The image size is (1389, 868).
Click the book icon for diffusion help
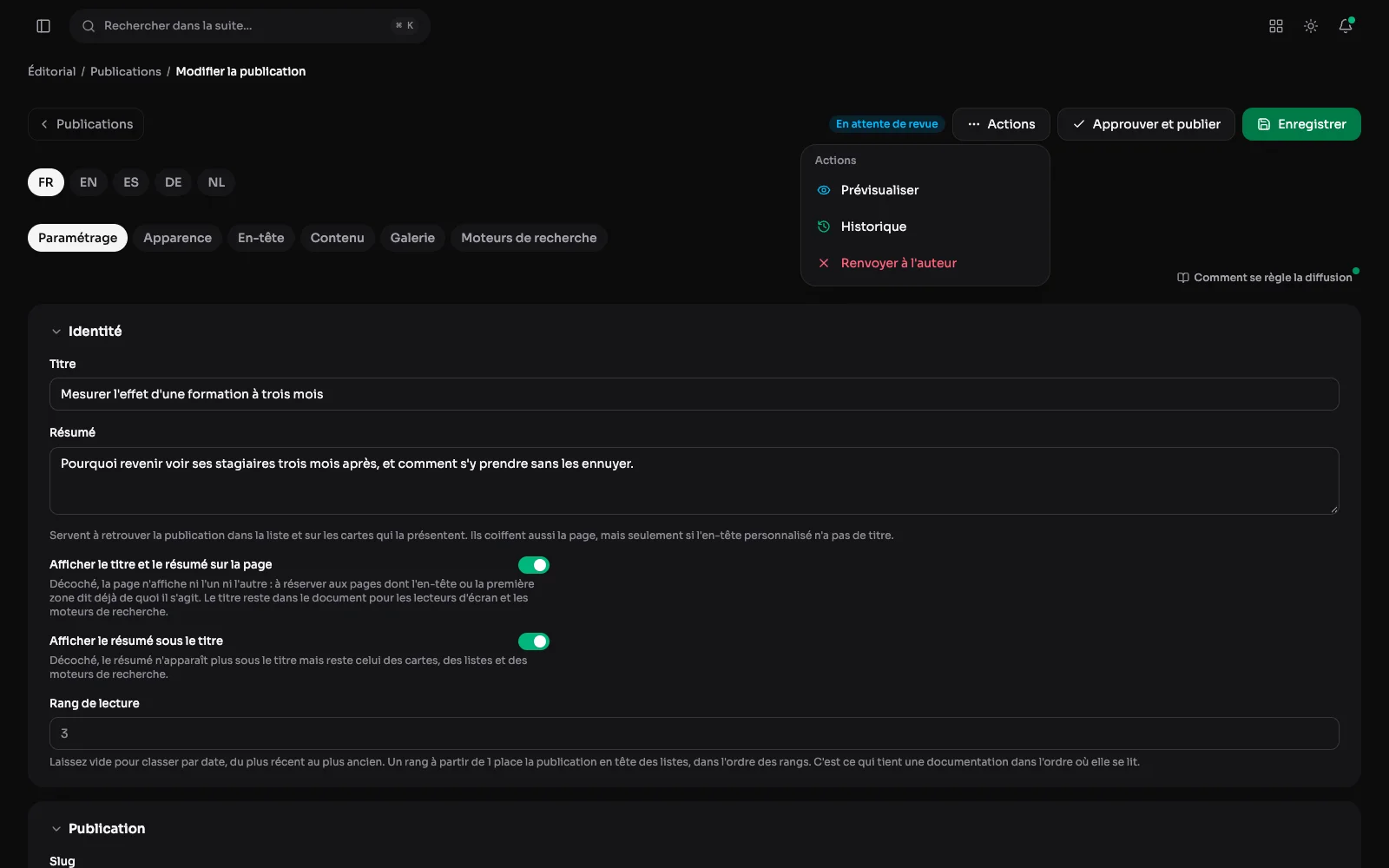pyautogui.click(x=1182, y=278)
